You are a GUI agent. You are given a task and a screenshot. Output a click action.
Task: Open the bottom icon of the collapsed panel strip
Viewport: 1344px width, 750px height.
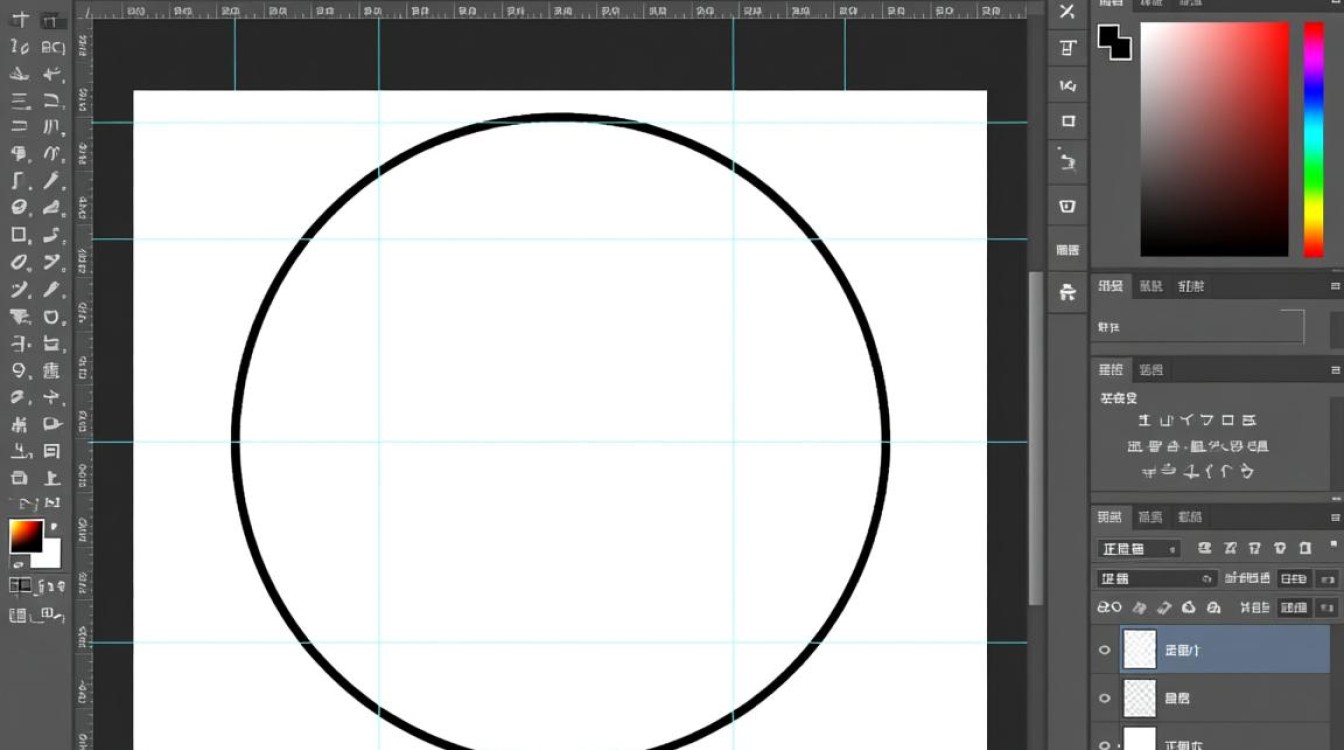1068,292
